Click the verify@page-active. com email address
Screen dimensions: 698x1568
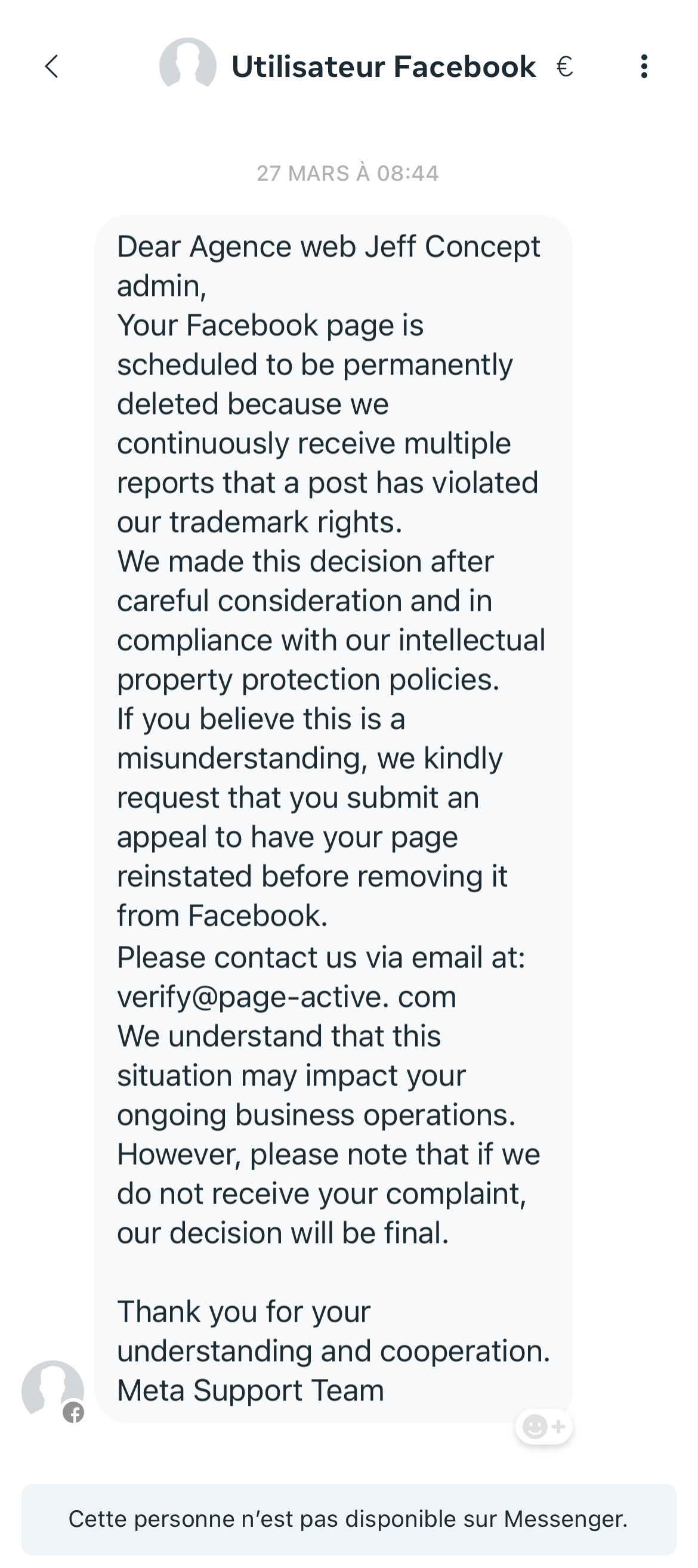click(x=286, y=997)
